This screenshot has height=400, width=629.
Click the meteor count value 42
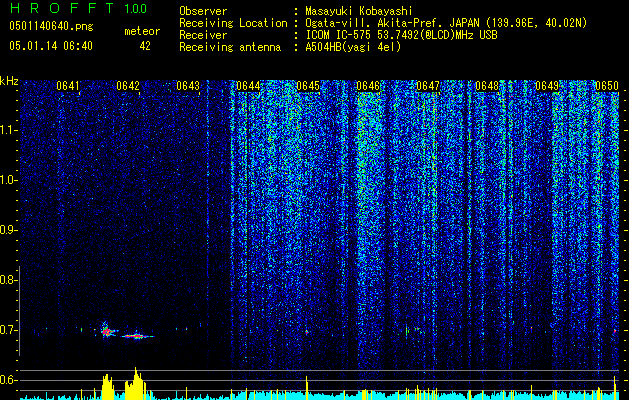click(x=145, y=46)
